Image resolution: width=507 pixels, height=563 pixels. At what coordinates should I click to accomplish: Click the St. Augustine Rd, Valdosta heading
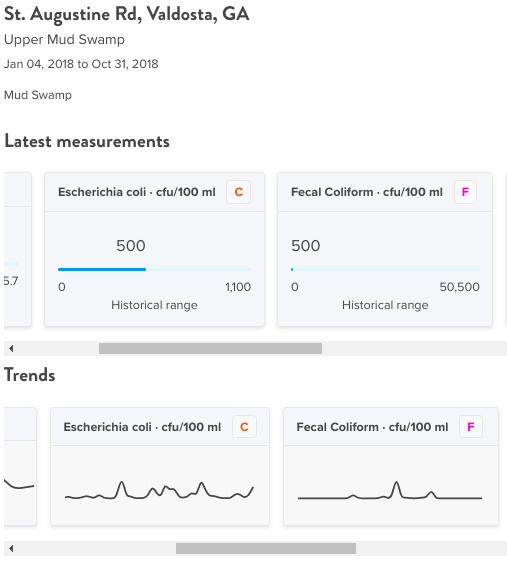tap(126, 15)
